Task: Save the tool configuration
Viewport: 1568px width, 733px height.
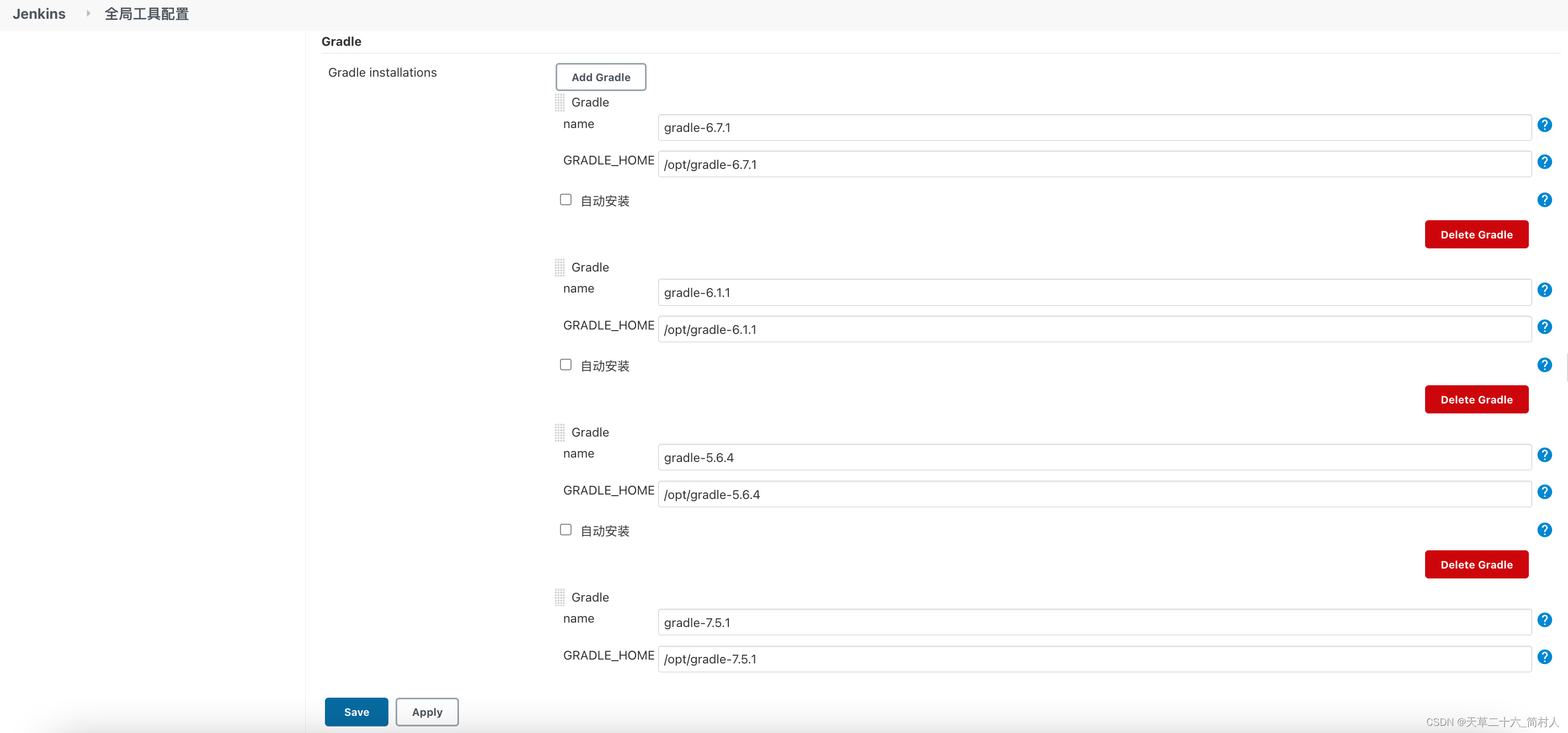Action: (x=356, y=711)
